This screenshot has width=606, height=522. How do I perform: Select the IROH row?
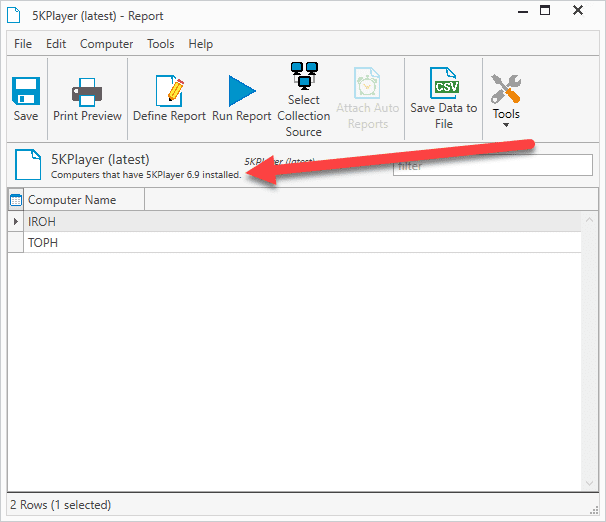pos(302,222)
